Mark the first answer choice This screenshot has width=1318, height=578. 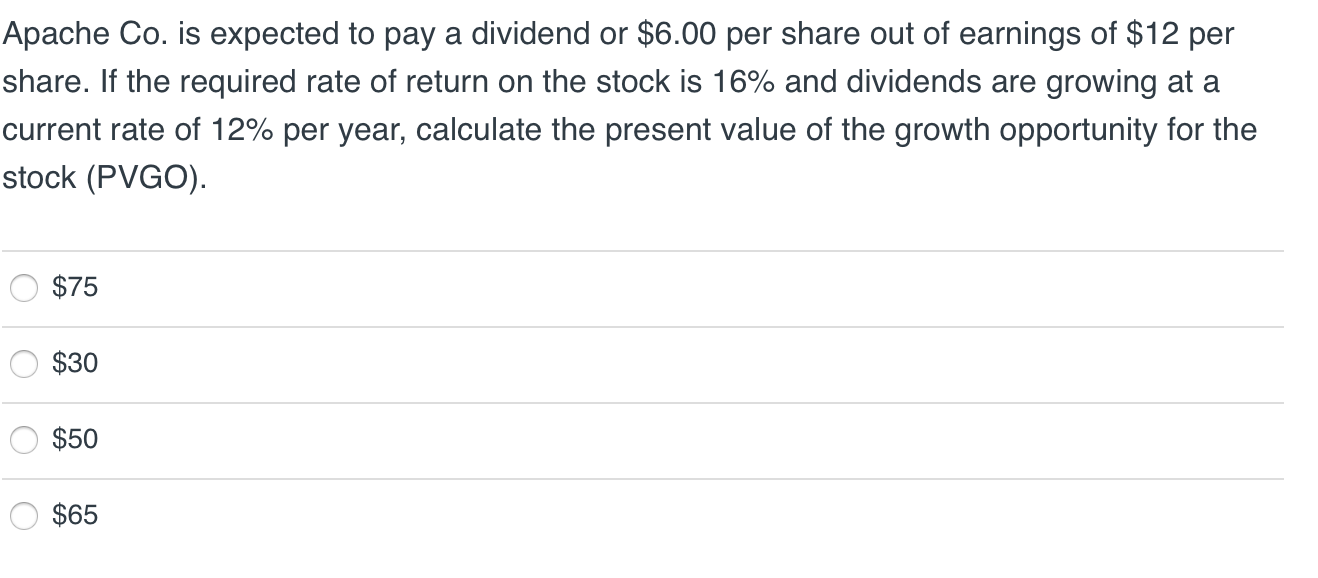click(25, 288)
